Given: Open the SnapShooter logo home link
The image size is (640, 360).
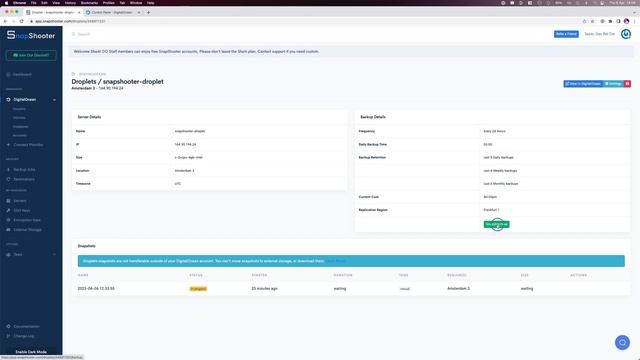Looking at the screenshot, I should click(x=31, y=36).
